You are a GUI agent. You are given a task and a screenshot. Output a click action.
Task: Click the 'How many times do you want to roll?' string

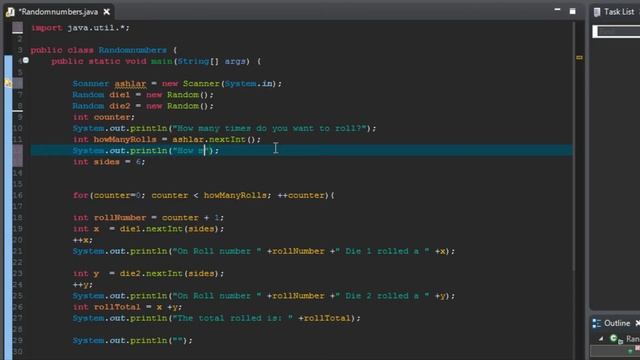[x=269, y=128]
